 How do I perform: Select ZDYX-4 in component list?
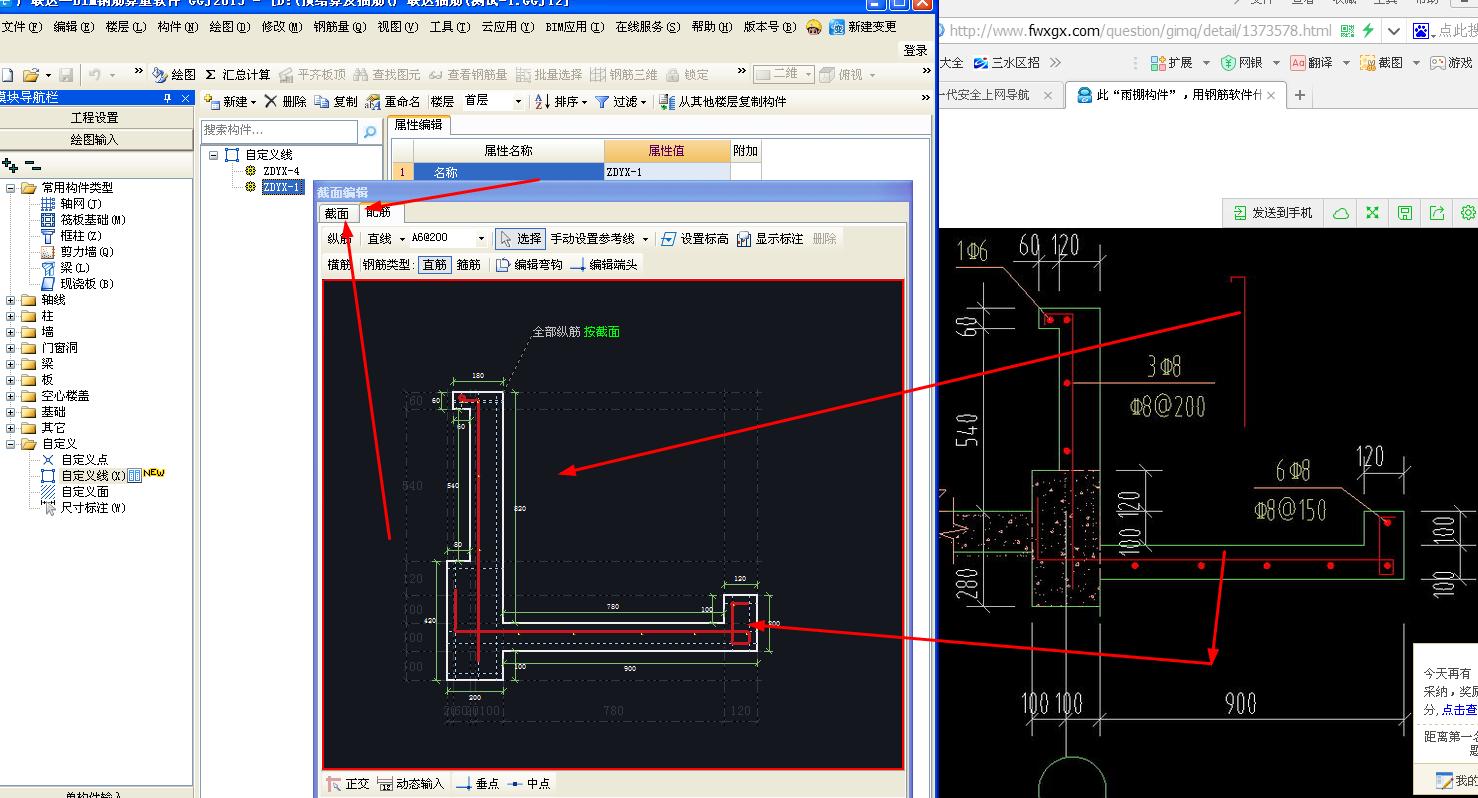281,171
